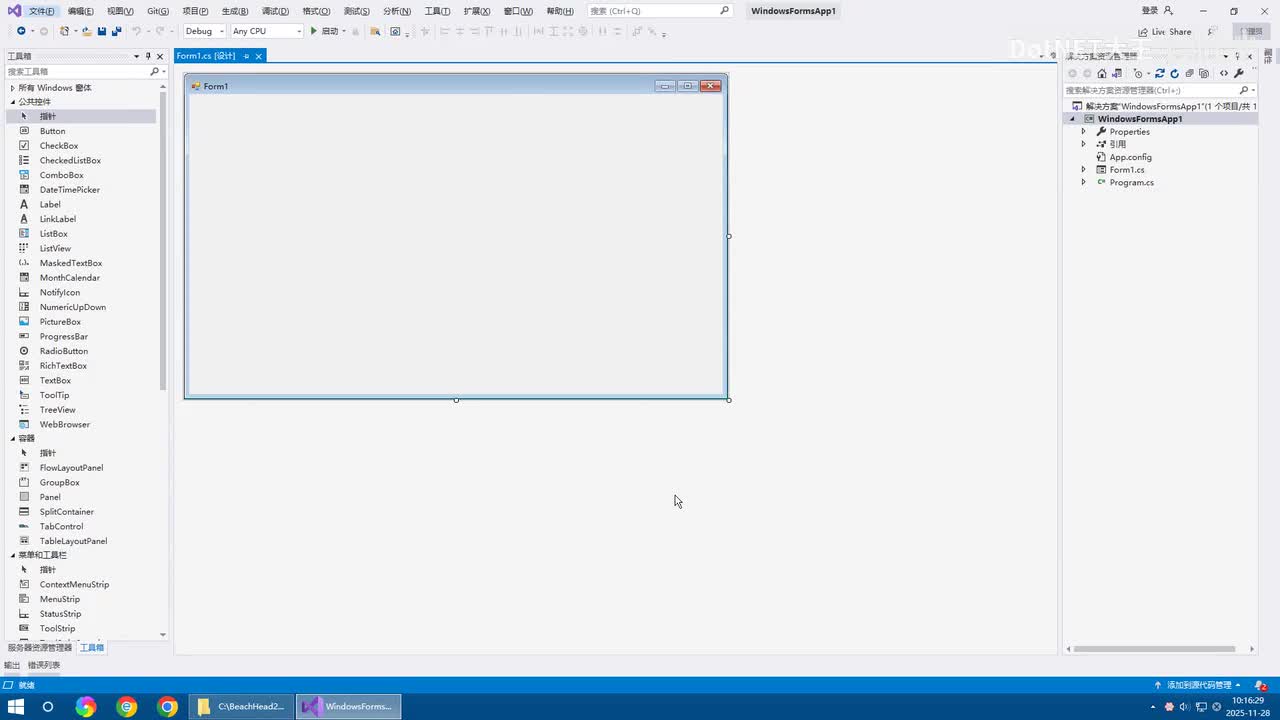Open the Any CPU platform dropdown
1280x720 pixels.
point(267,31)
